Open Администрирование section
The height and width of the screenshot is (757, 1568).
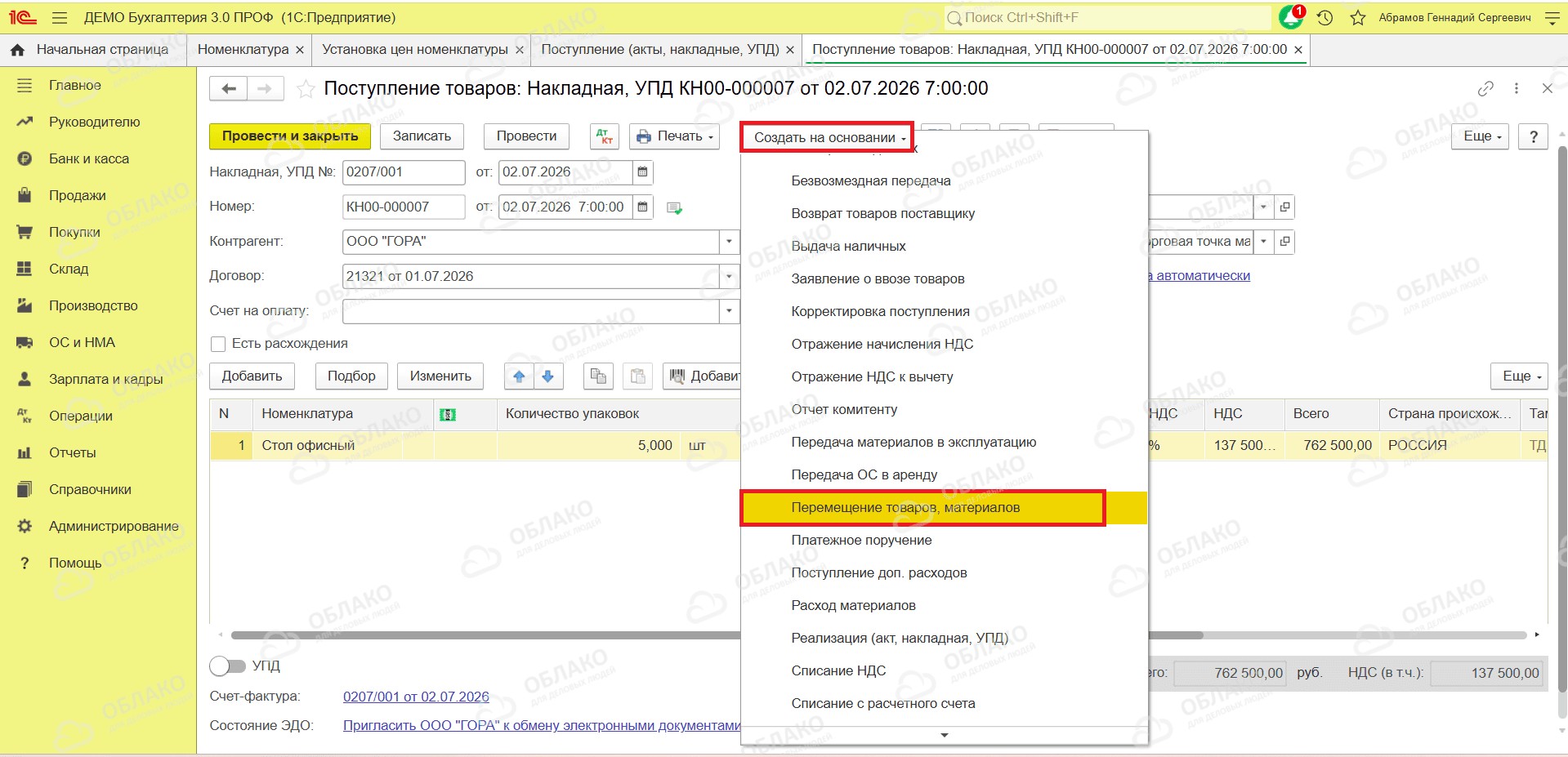pyautogui.click(x=114, y=526)
